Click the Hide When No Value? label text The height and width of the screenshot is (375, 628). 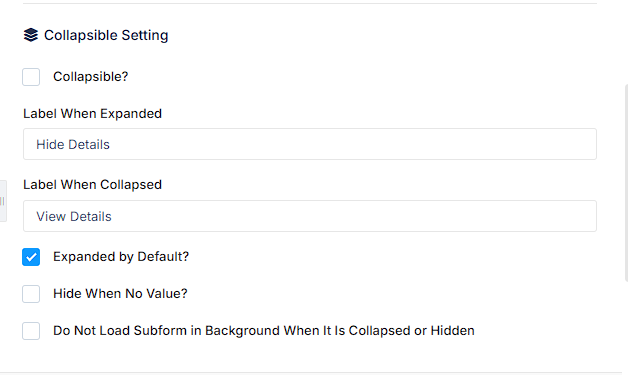[x=120, y=294]
